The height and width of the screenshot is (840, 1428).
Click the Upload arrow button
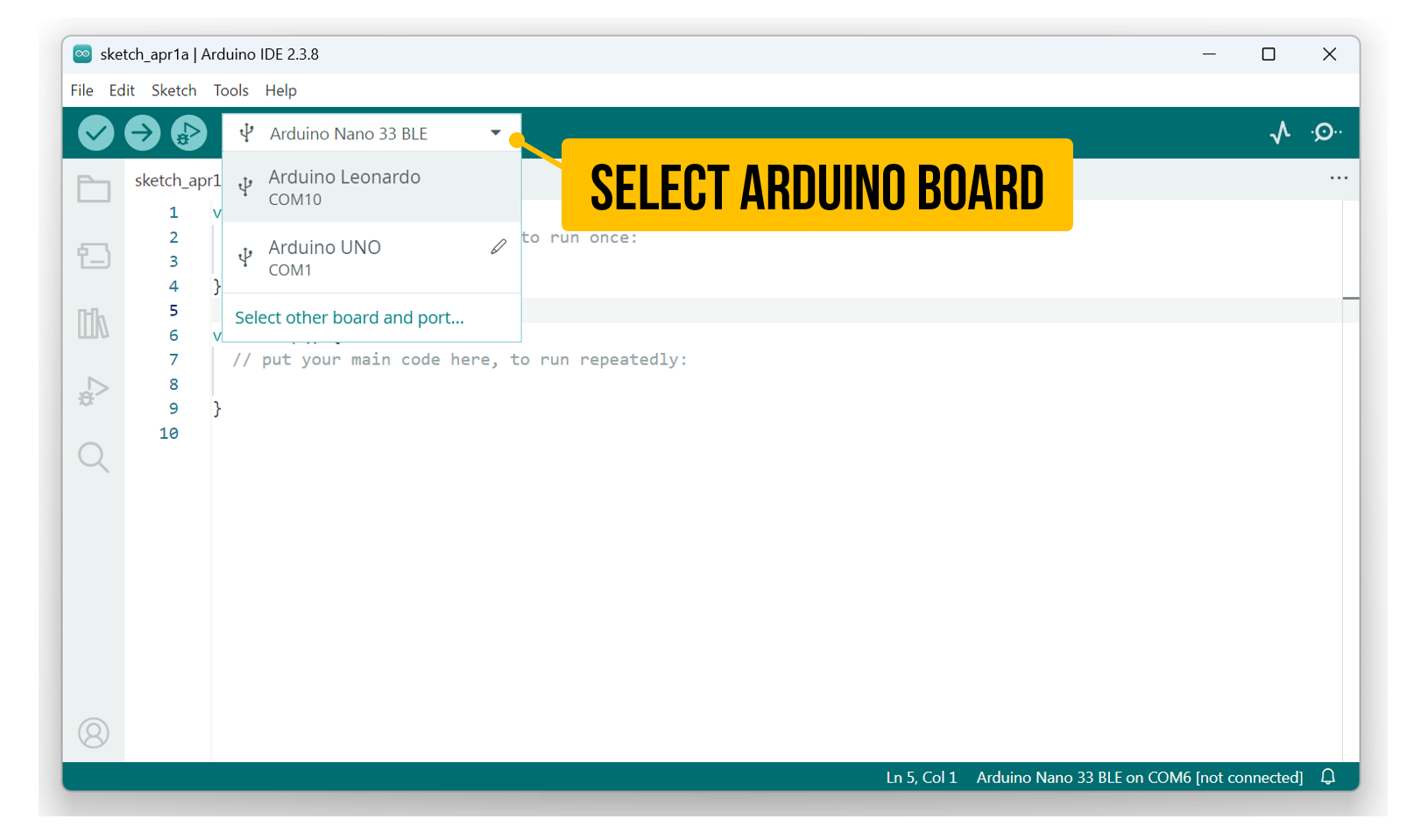click(x=142, y=133)
